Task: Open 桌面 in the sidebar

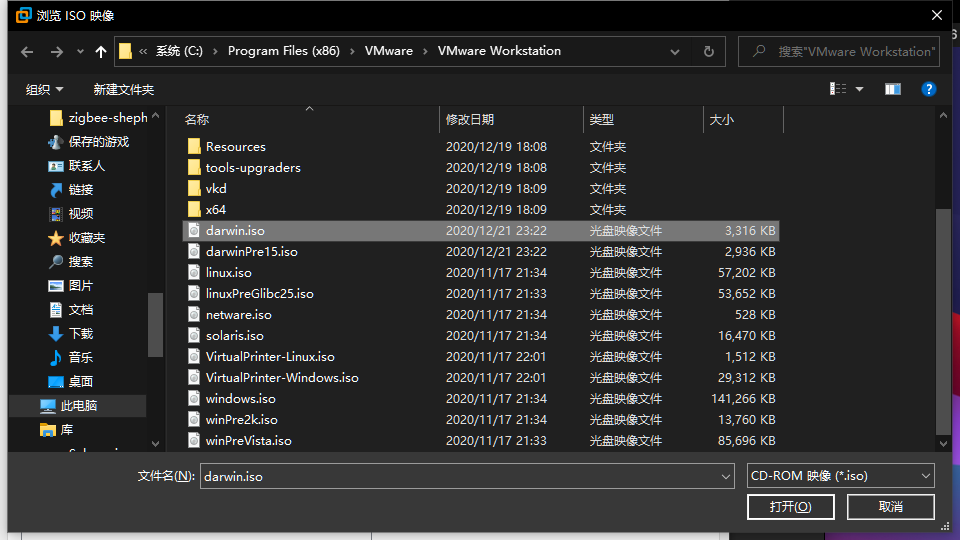Action: click(x=71, y=381)
